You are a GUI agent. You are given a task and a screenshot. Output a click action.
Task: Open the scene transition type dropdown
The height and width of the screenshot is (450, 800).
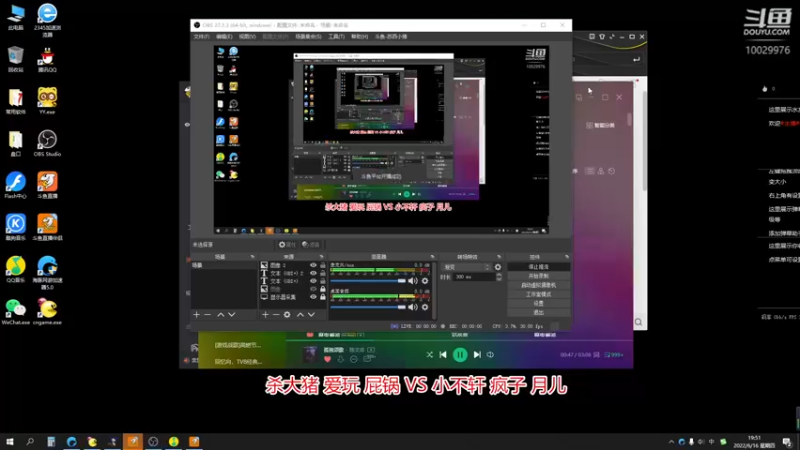(466, 267)
